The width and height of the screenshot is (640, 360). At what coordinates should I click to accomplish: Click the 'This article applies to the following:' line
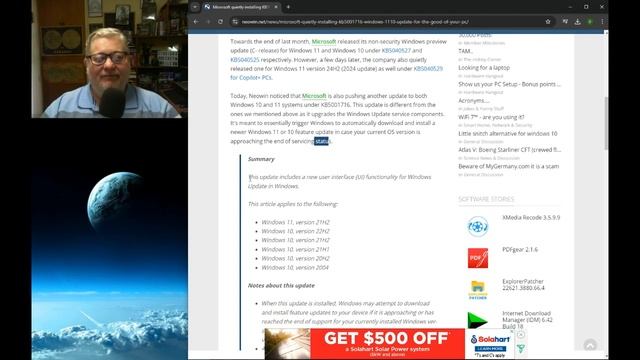click(293, 204)
